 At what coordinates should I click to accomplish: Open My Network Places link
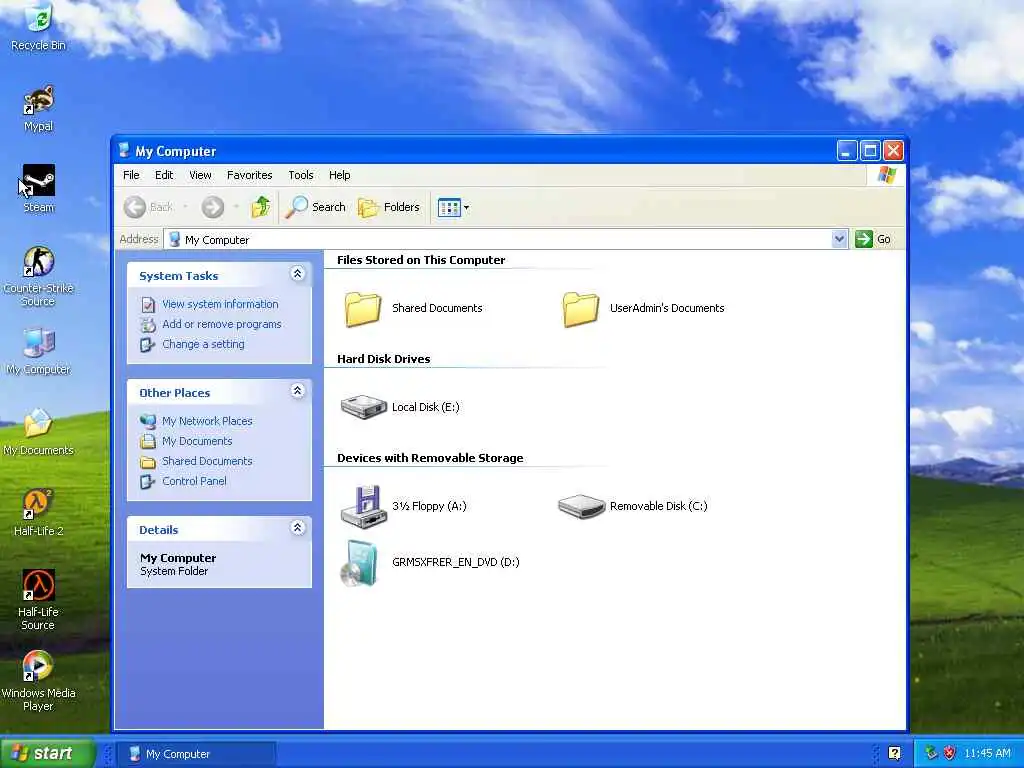click(207, 421)
